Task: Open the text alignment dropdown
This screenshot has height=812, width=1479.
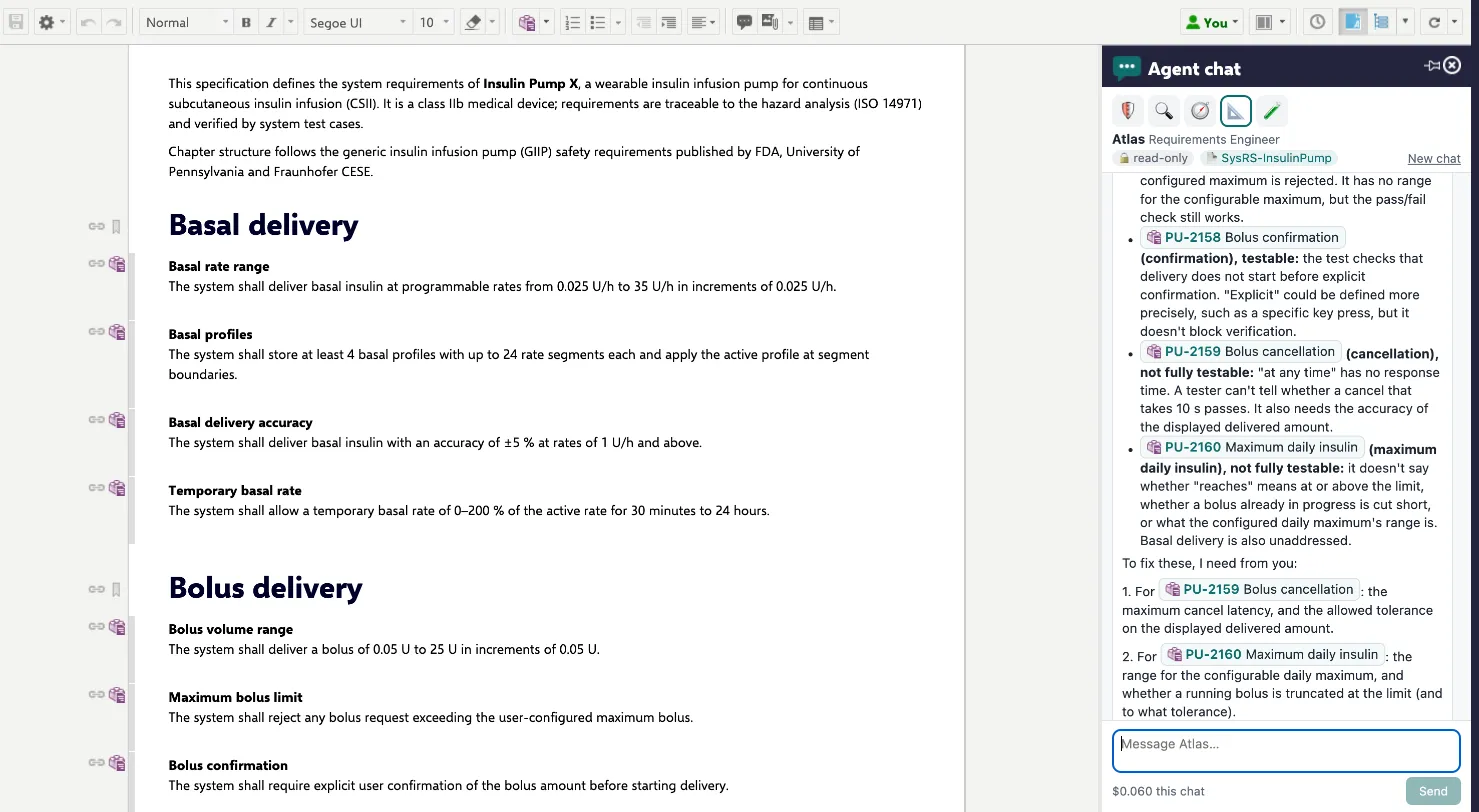Action: pyautogui.click(x=704, y=22)
